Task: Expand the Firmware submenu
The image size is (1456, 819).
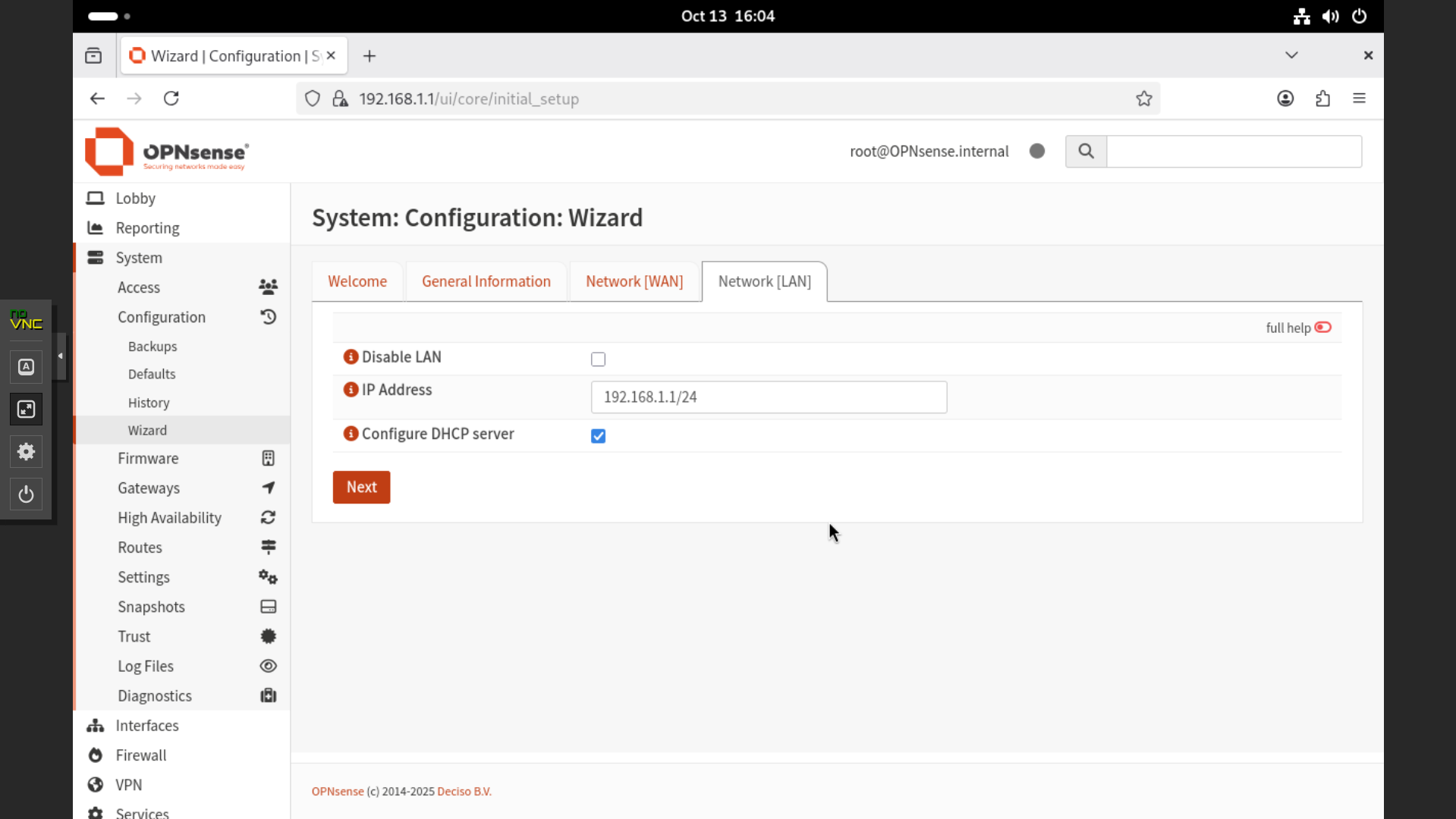Action: point(148,458)
